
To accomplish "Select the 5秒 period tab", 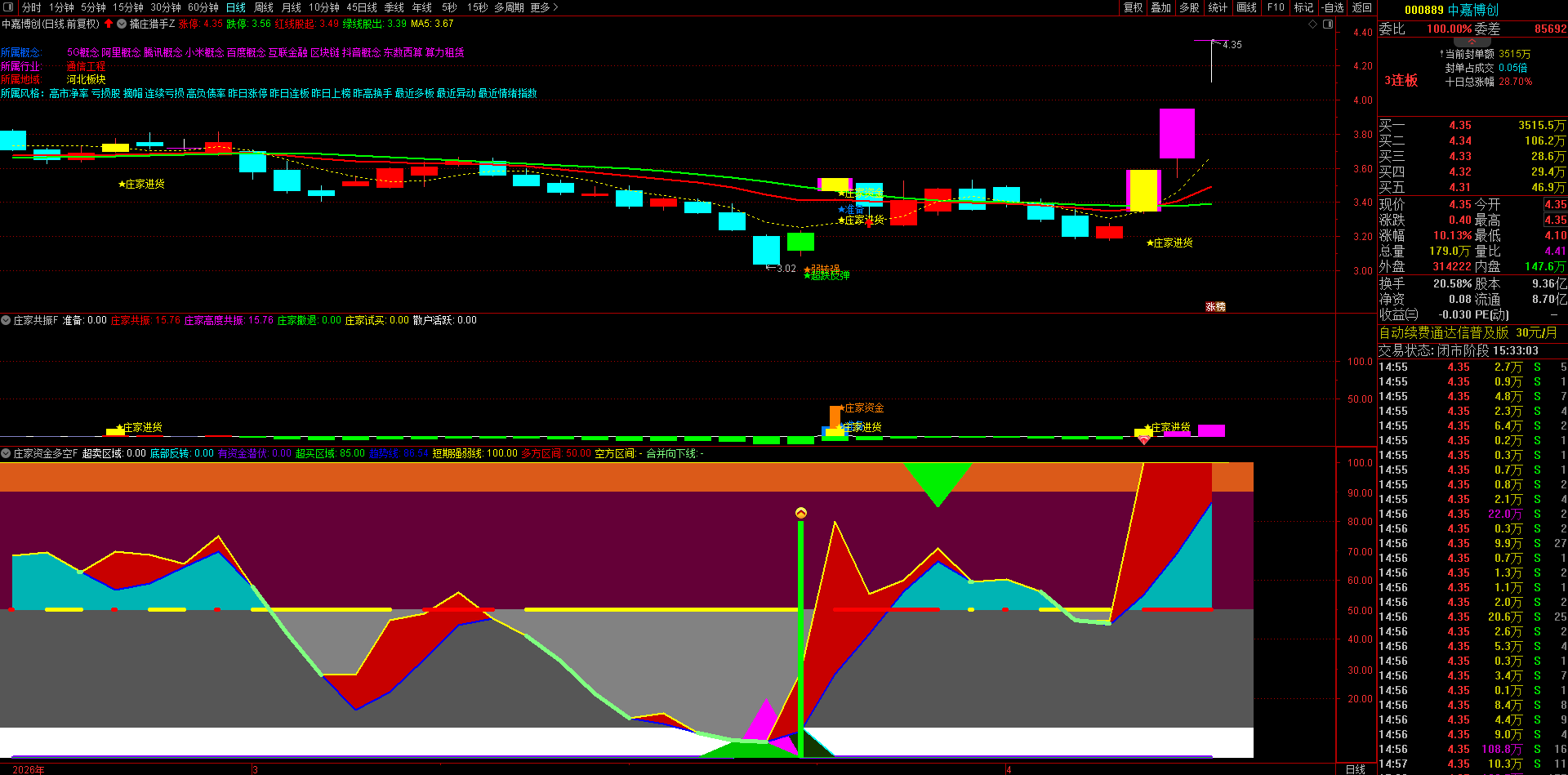I will pyautogui.click(x=449, y=7).
